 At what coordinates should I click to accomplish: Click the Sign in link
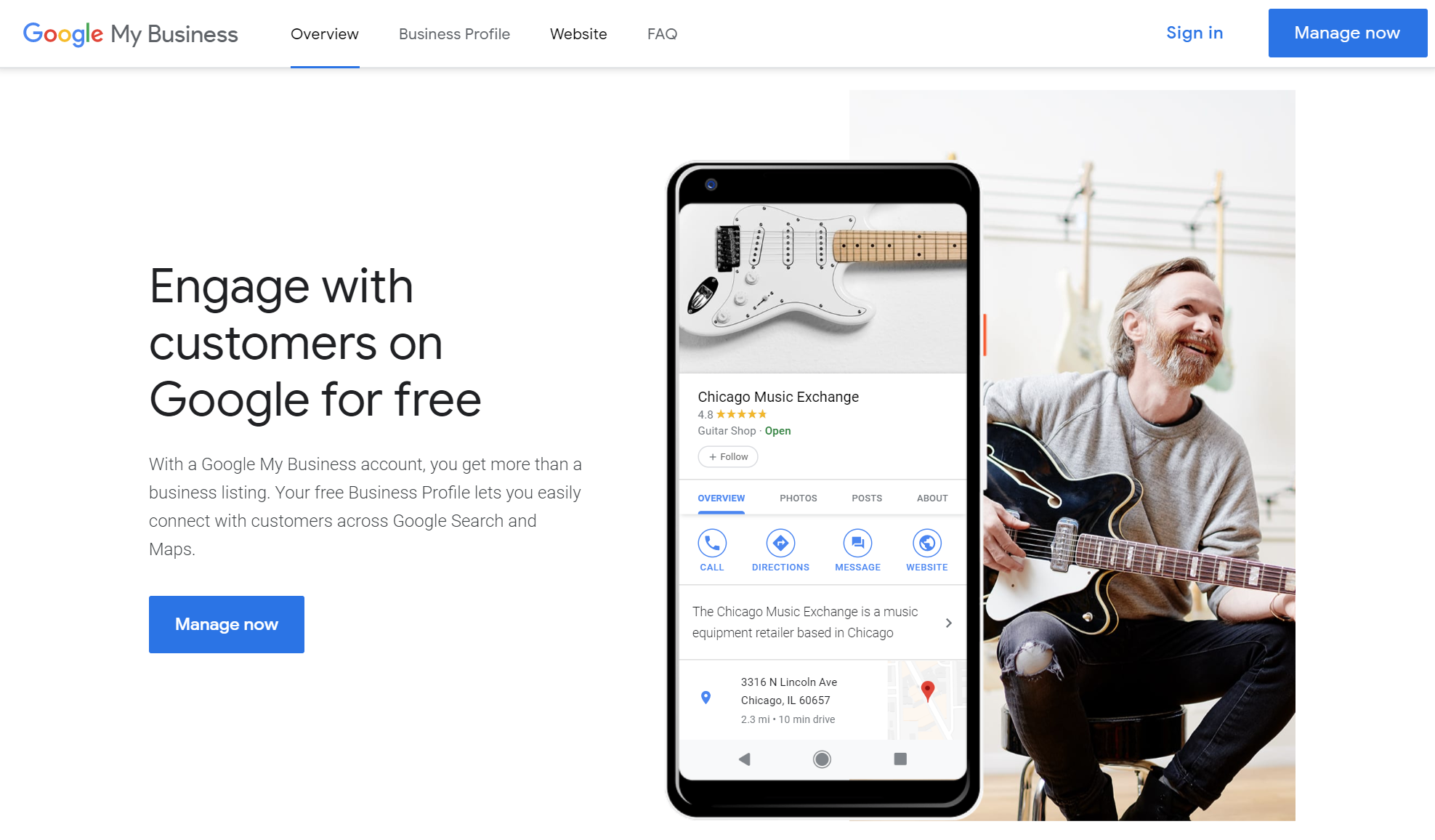click(1195, 33)
